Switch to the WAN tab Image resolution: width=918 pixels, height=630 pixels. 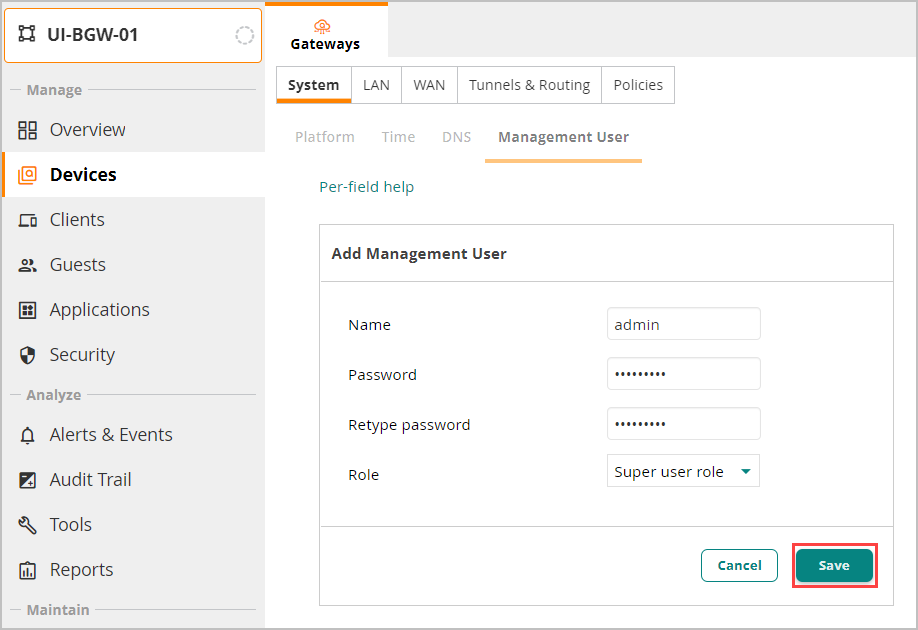click(429, 85)
